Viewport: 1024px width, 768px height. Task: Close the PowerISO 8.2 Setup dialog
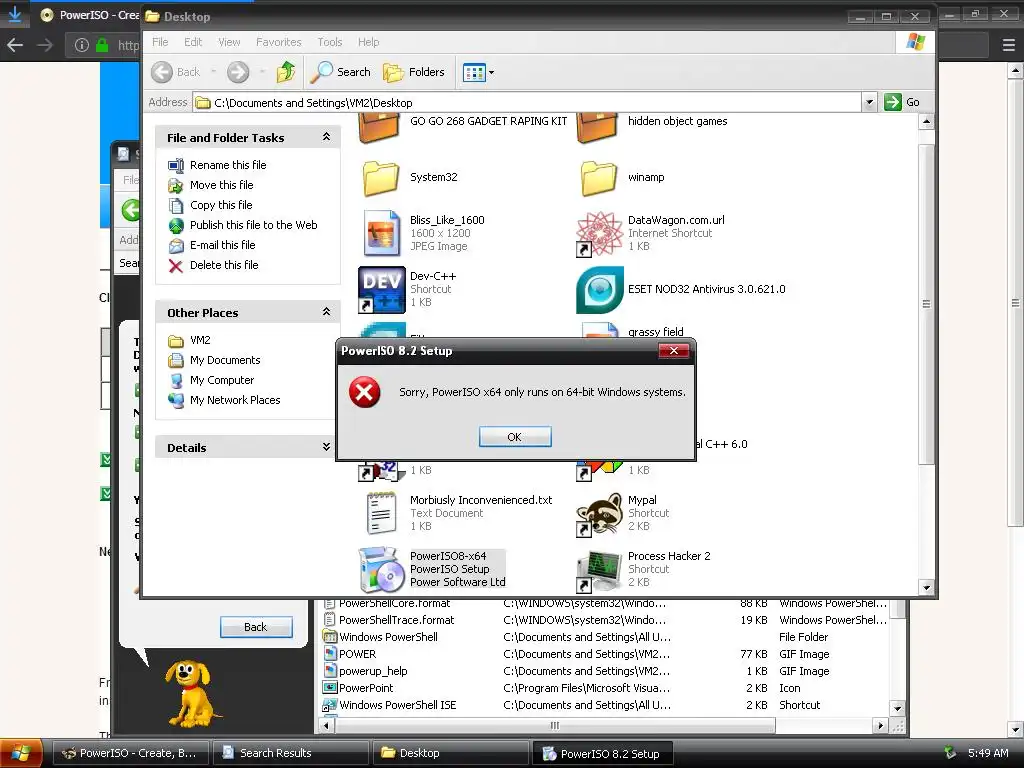(x=673, y=351)
